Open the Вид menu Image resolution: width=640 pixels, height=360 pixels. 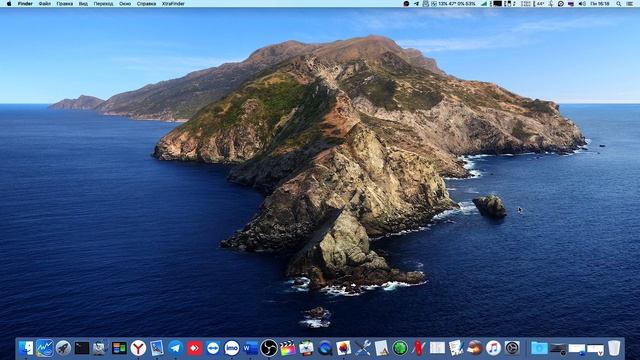point(83,4)
